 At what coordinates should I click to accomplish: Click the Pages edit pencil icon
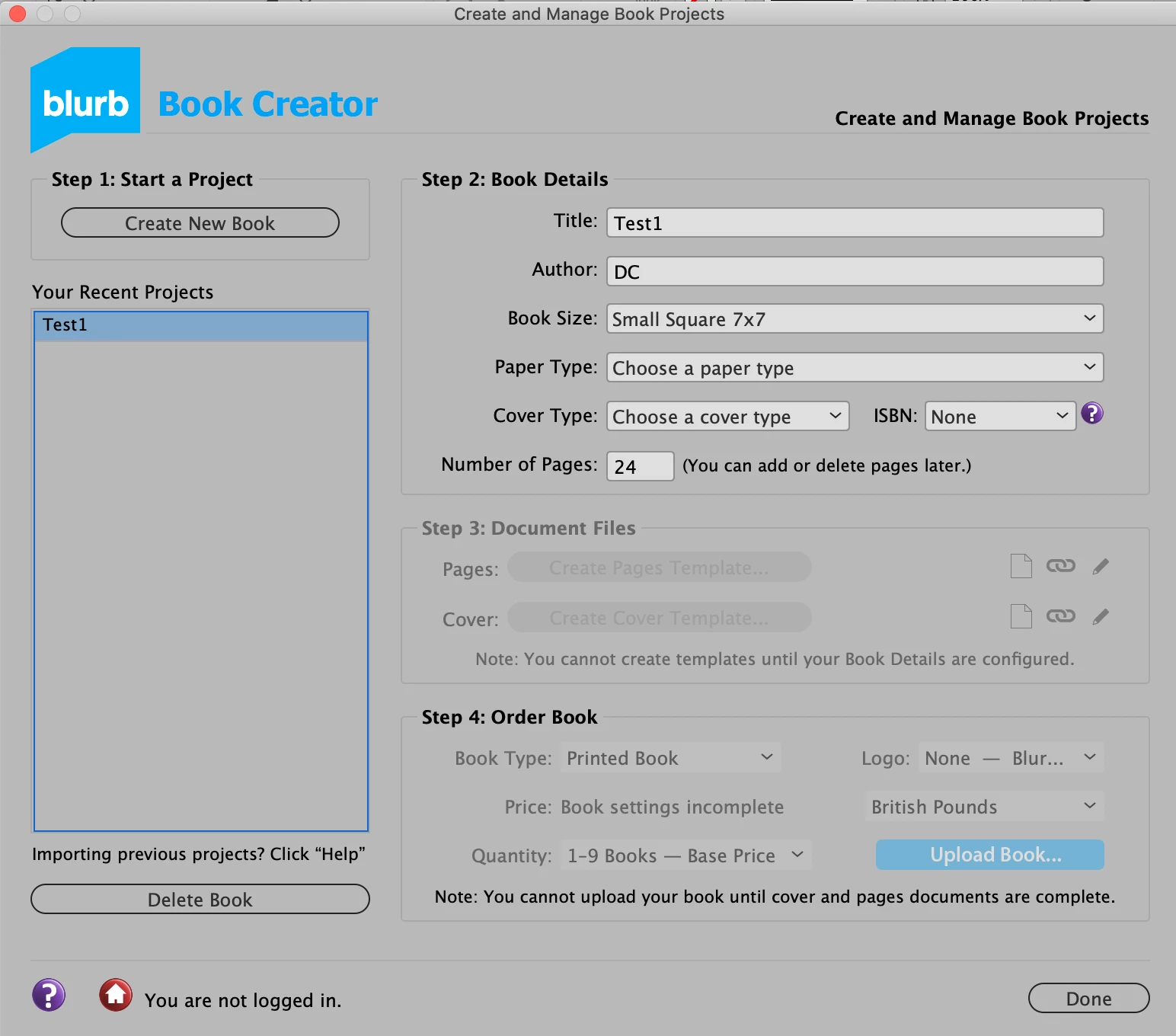pos(1101,566)
